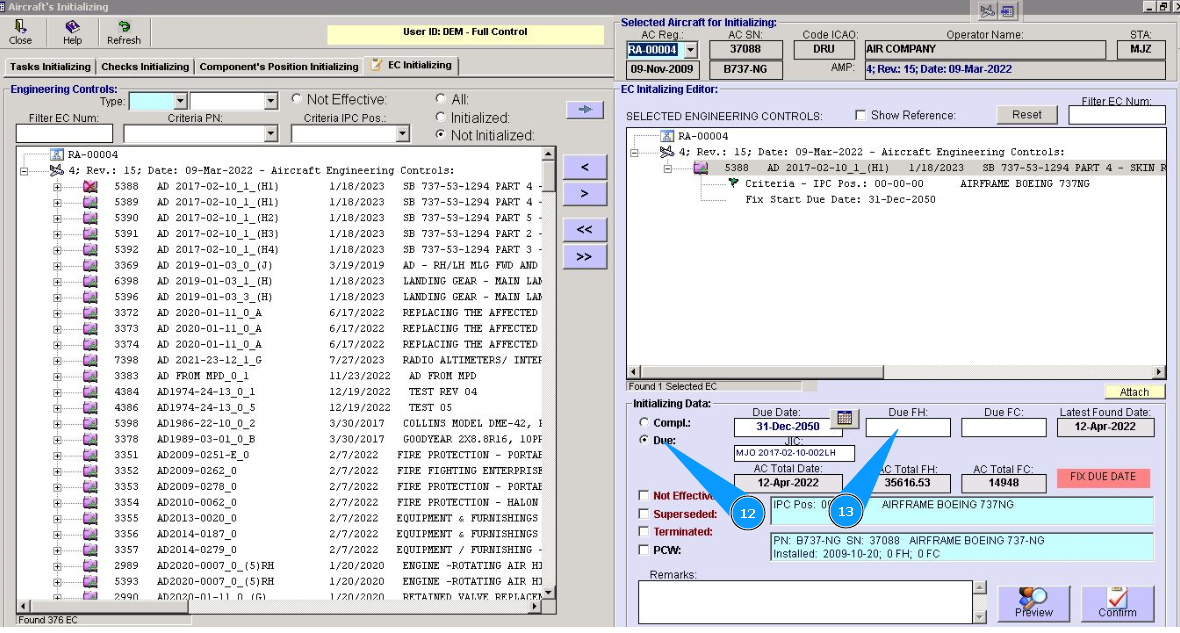1180x633 pixels.
Task: Switch to Component's Position Initializing tab
Action: [278, 67]
